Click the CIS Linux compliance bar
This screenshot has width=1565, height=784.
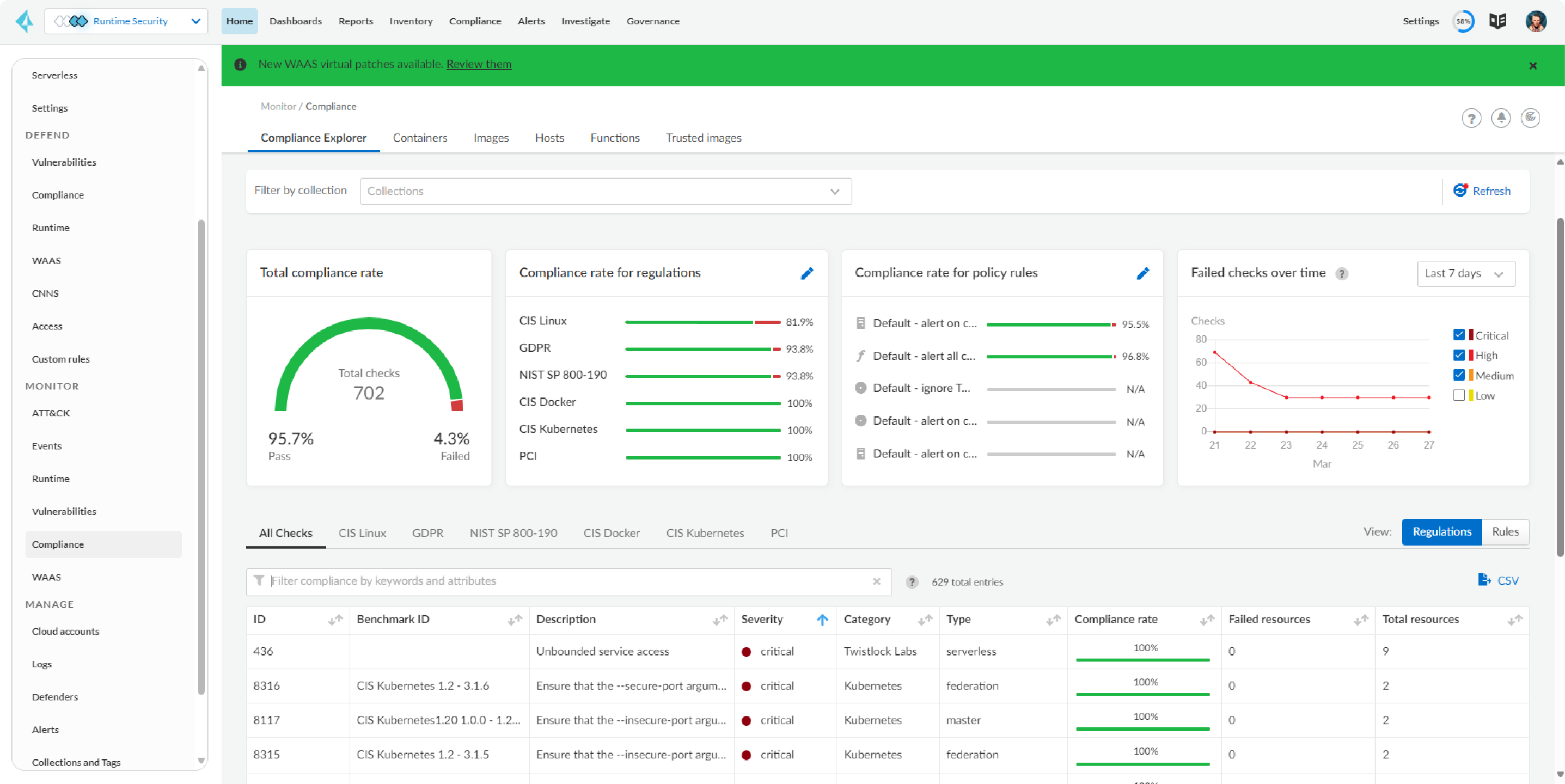pos(703,322)
